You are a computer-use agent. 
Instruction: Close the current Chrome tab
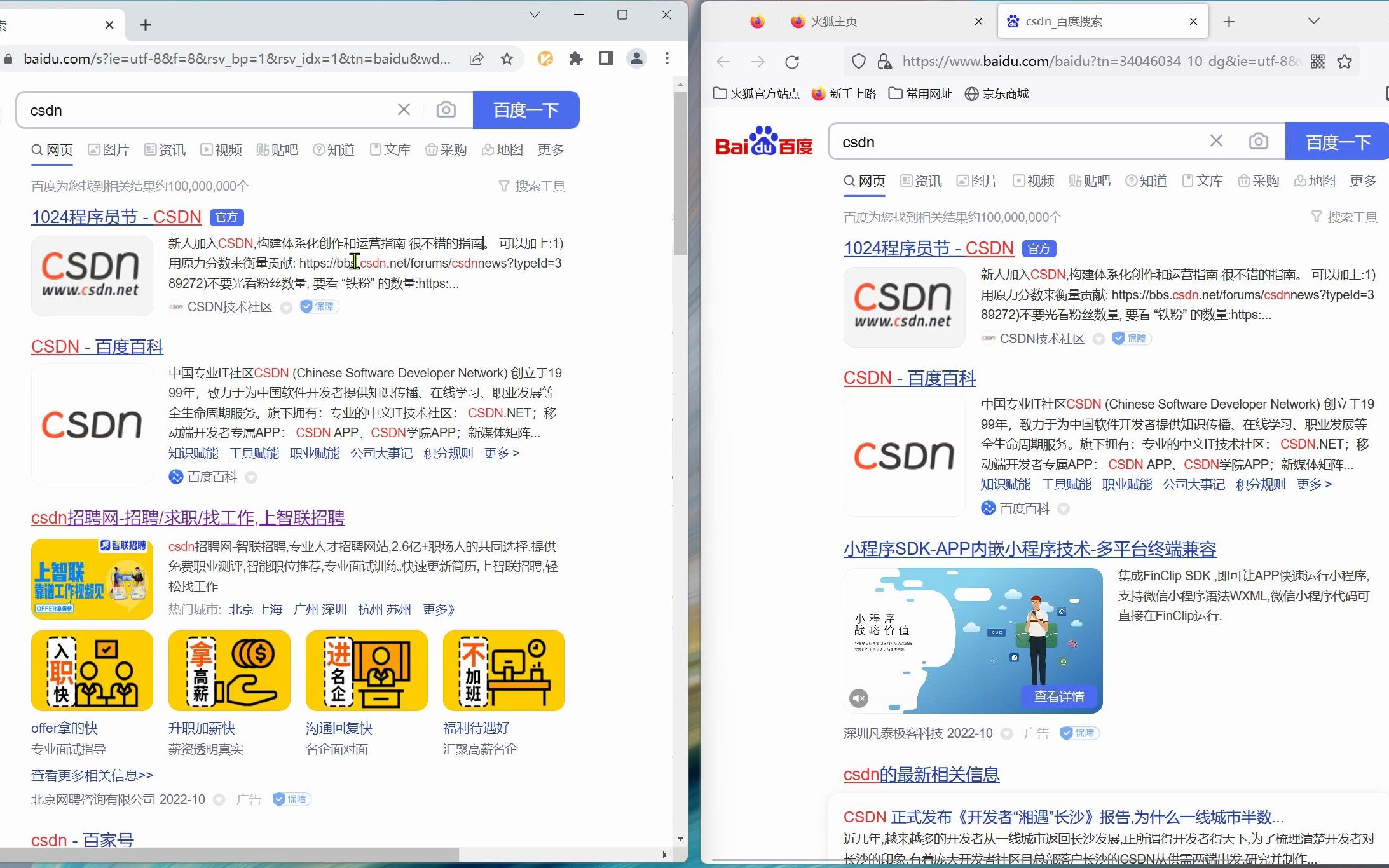click(109, 25)
